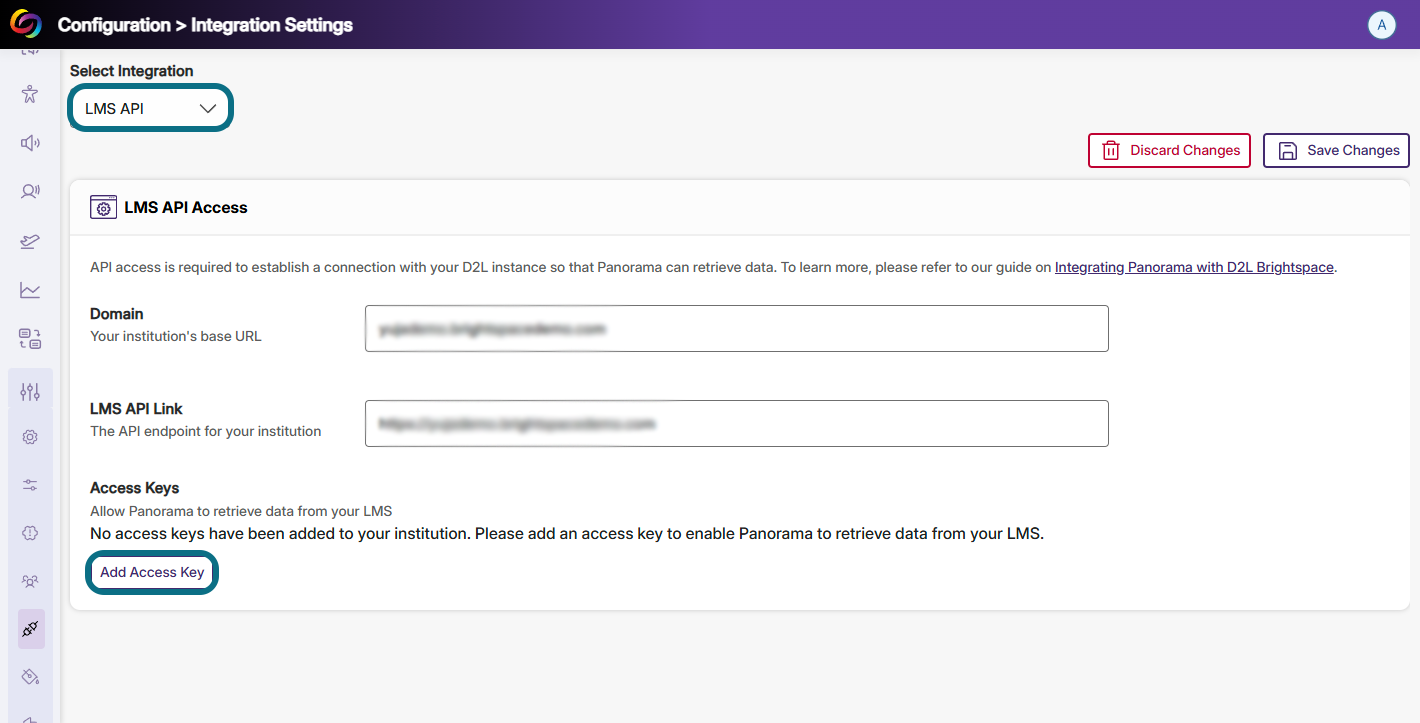Click Discard Changes button
1420x723 pixels.
pos(1169,150)
